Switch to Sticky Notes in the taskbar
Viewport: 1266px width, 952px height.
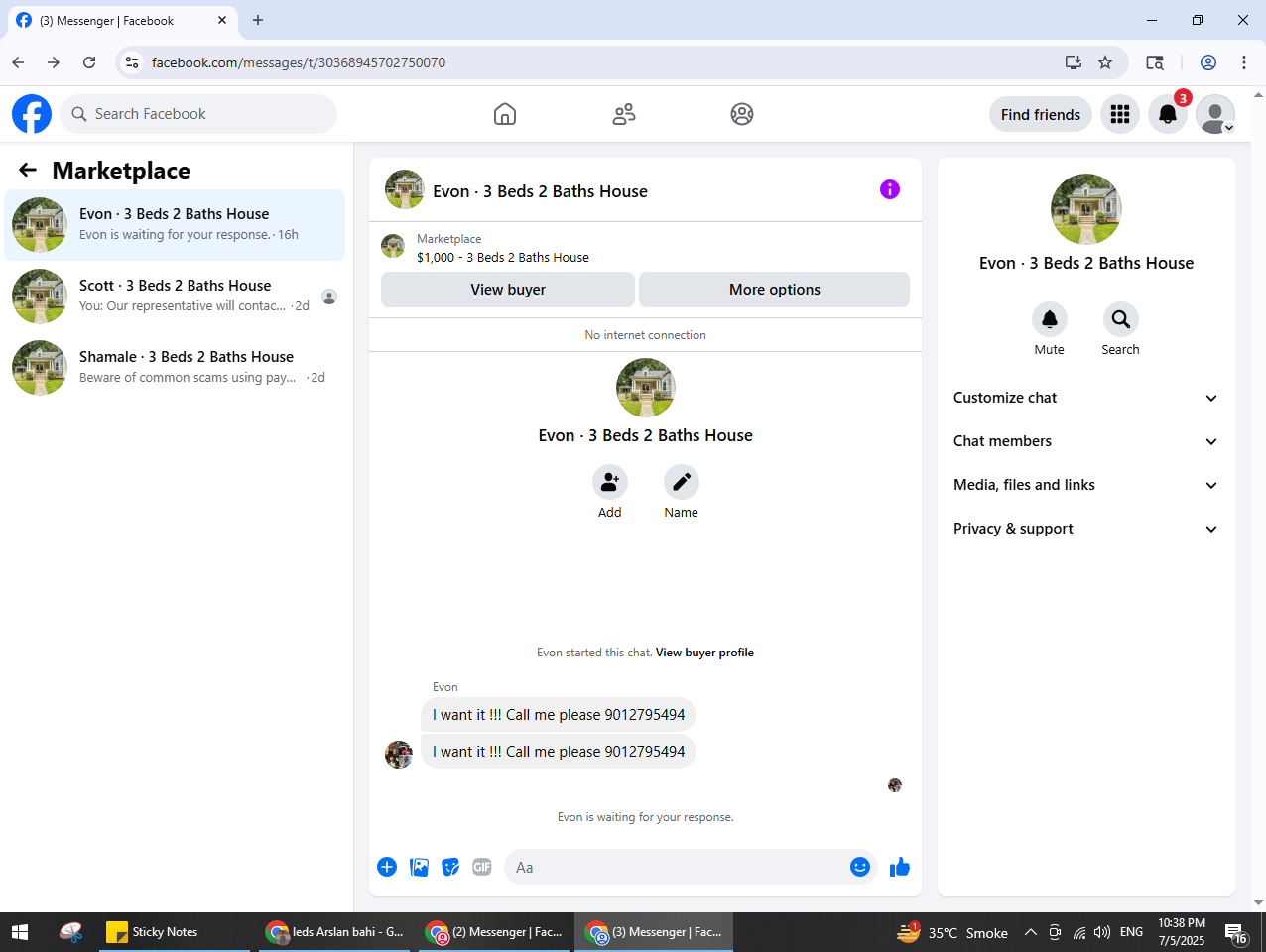175,932
